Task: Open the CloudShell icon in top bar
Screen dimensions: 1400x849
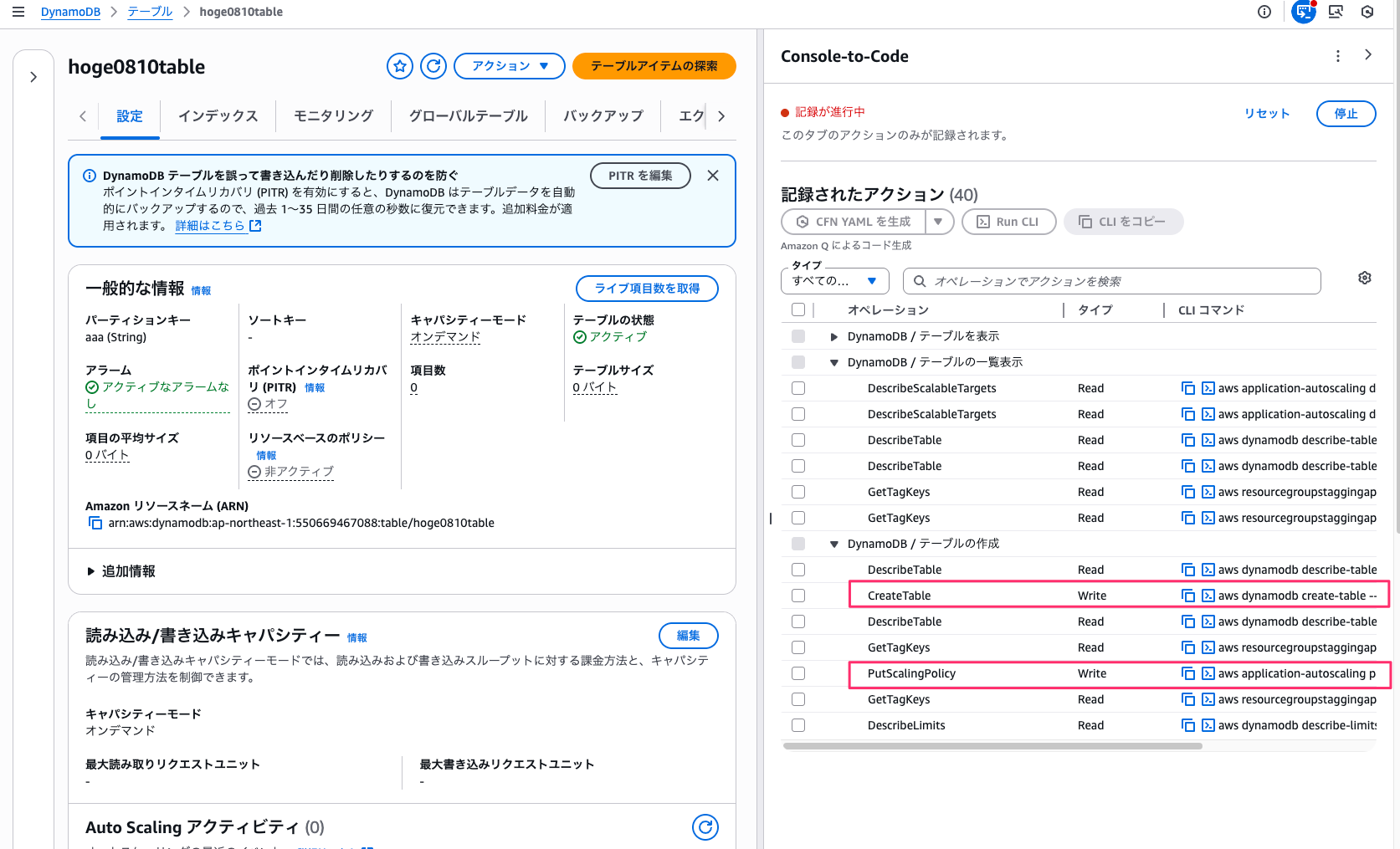Action: 1336,12
